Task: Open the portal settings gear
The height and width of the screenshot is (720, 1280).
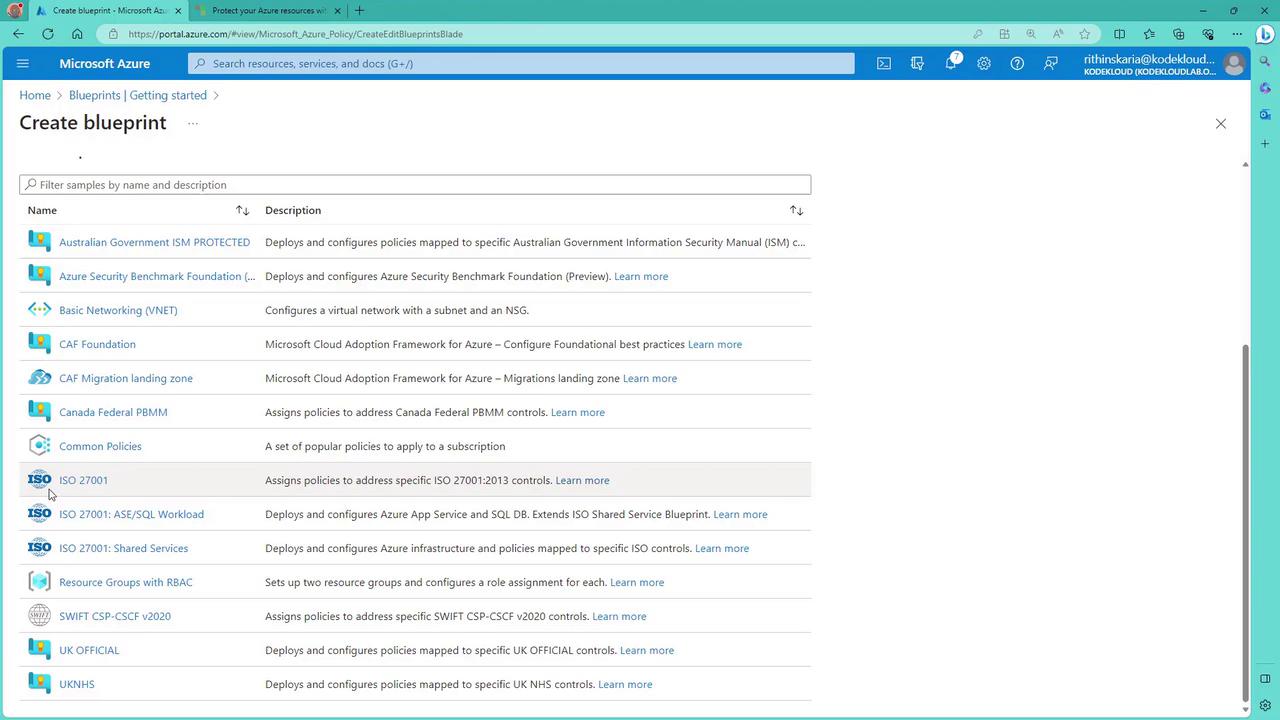Action: pyautogui.click(x=984, y=63)
